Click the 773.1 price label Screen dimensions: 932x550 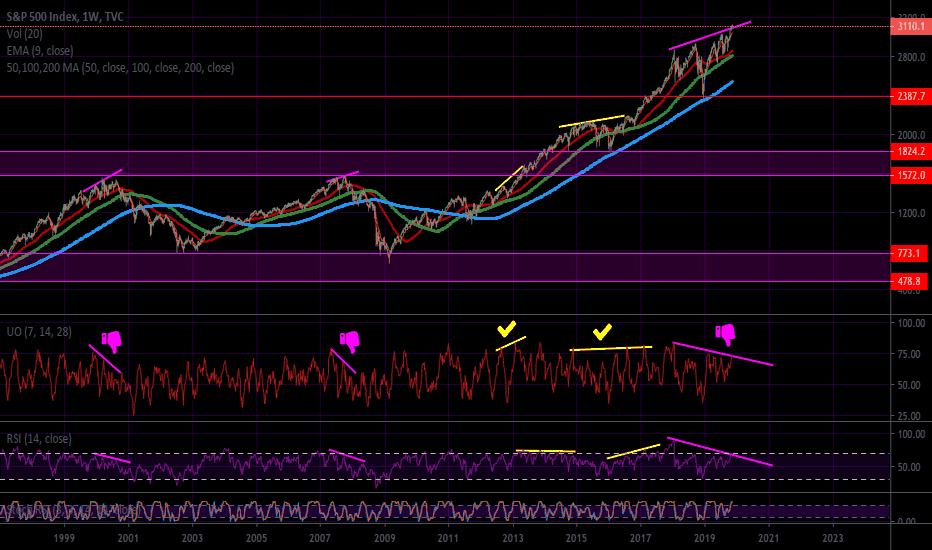click(909, 253)
